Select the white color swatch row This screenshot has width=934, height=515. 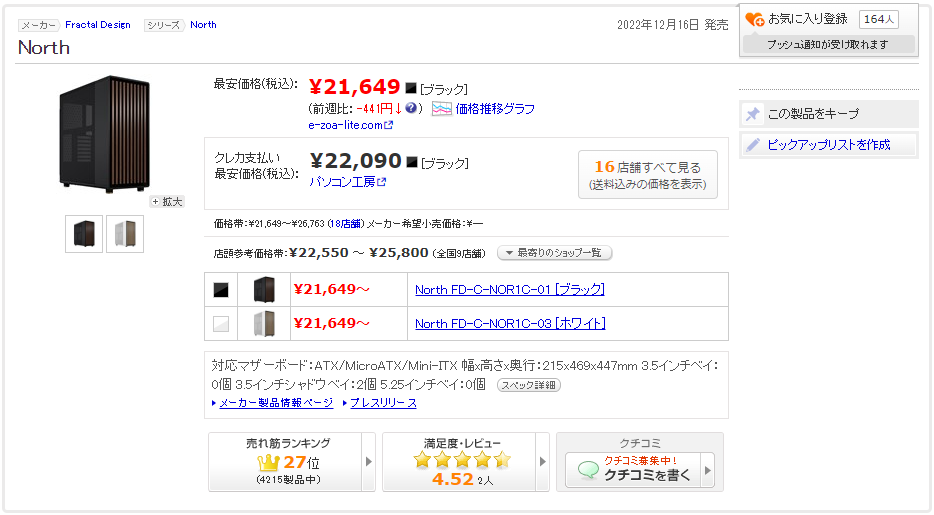[x=221, y=324]
